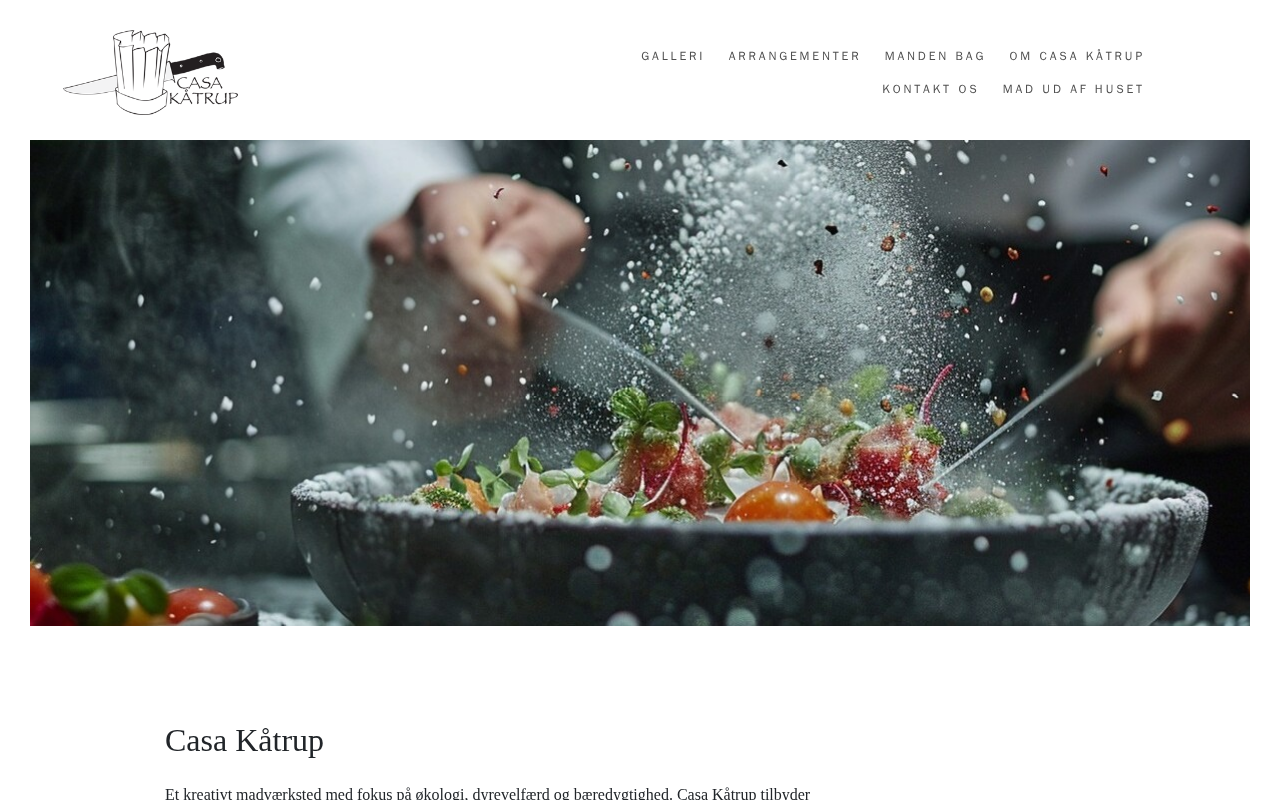Click the Casa Kåtrup page heading
The width and height of the screenshot is (1280, 800).
[244, 741]
